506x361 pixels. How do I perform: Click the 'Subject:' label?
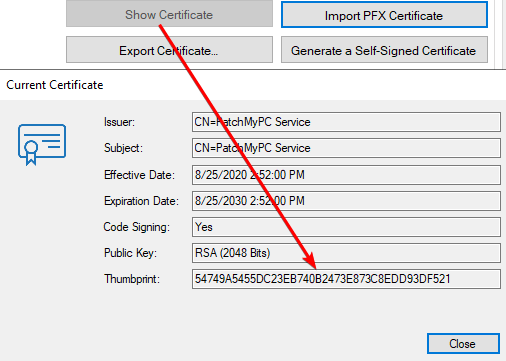click(123, 148)
